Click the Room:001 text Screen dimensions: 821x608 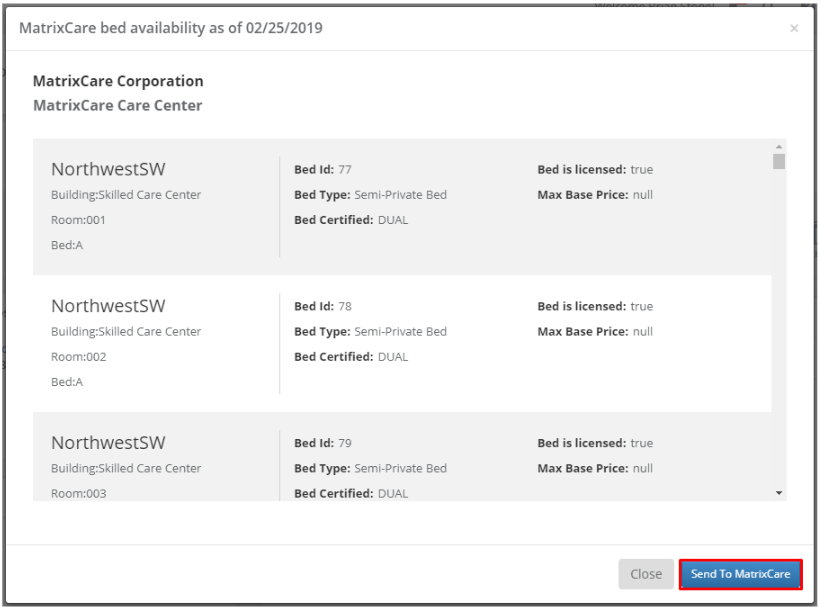(78, 220)
